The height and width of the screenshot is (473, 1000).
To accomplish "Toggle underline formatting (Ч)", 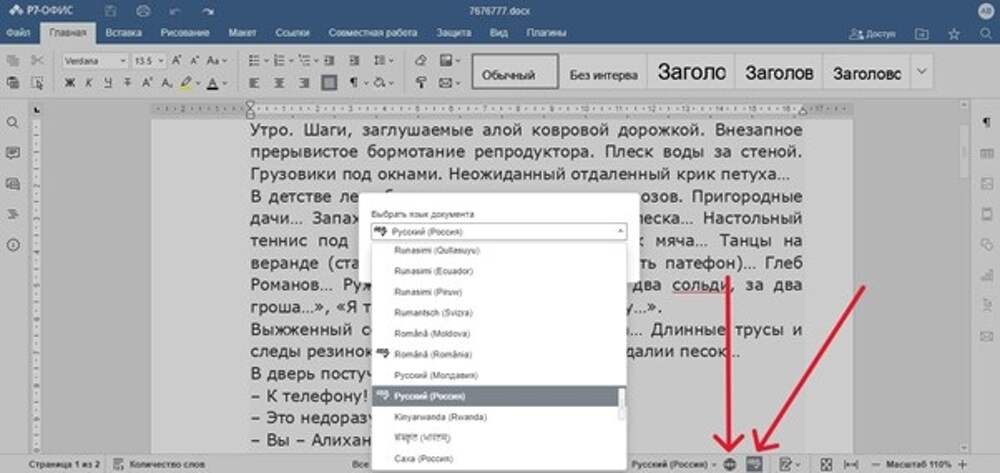I will point(107,83).
